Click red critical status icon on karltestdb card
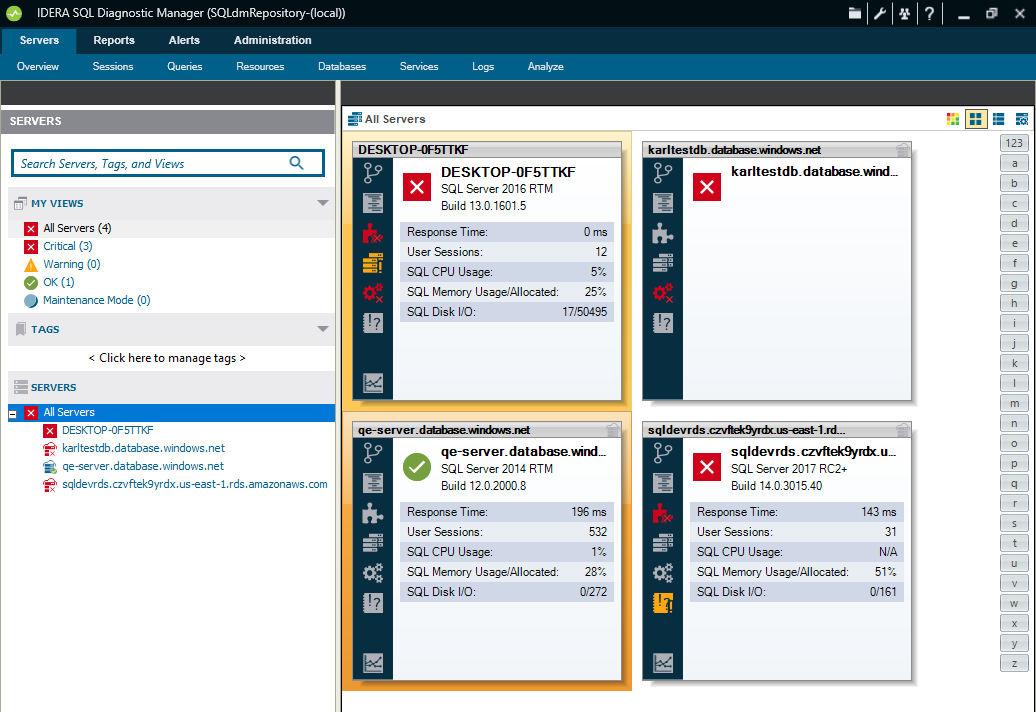The width and height of the screenshot is (1036, 712). (707, 187)
